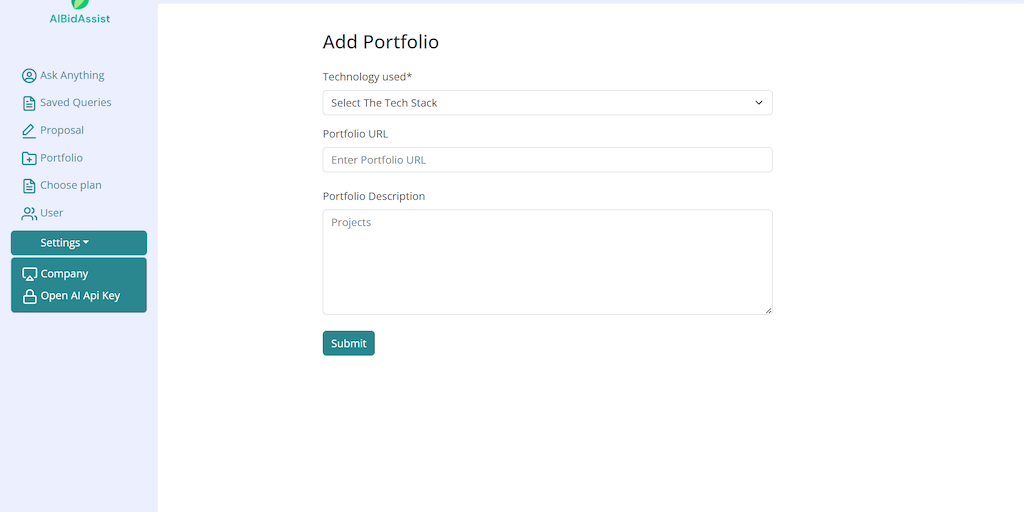The width and height of the screenshot is (1024, 512).
Task: Click the description textarea resize handle
Action: (x=768, y=310)
